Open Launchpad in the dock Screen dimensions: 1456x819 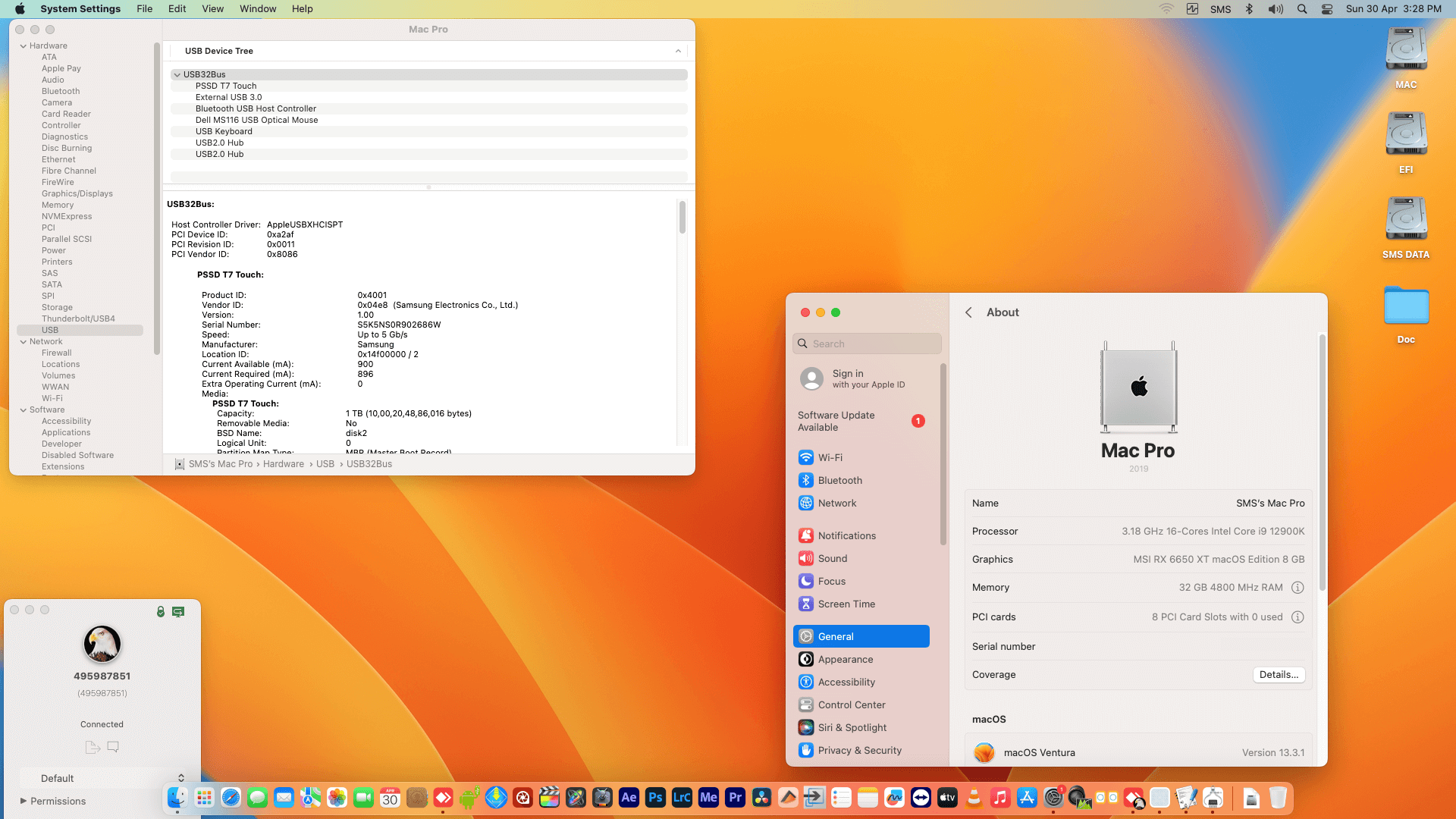point(204,798)
